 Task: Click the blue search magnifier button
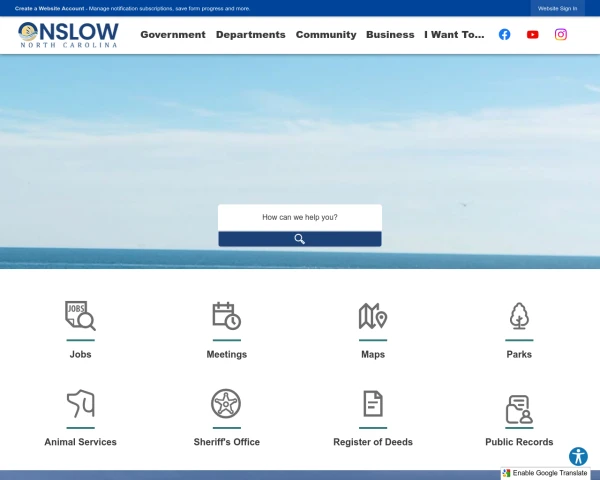tap(300, 239)
